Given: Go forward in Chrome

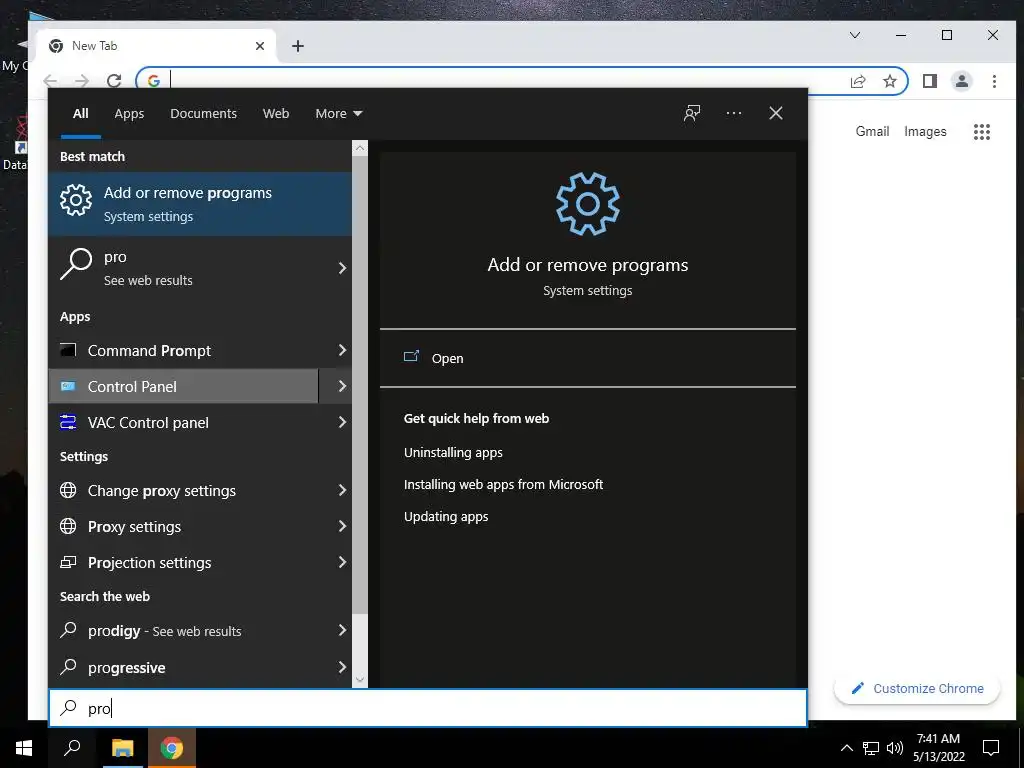Looking at the screenshot, I should pos(82,80).
